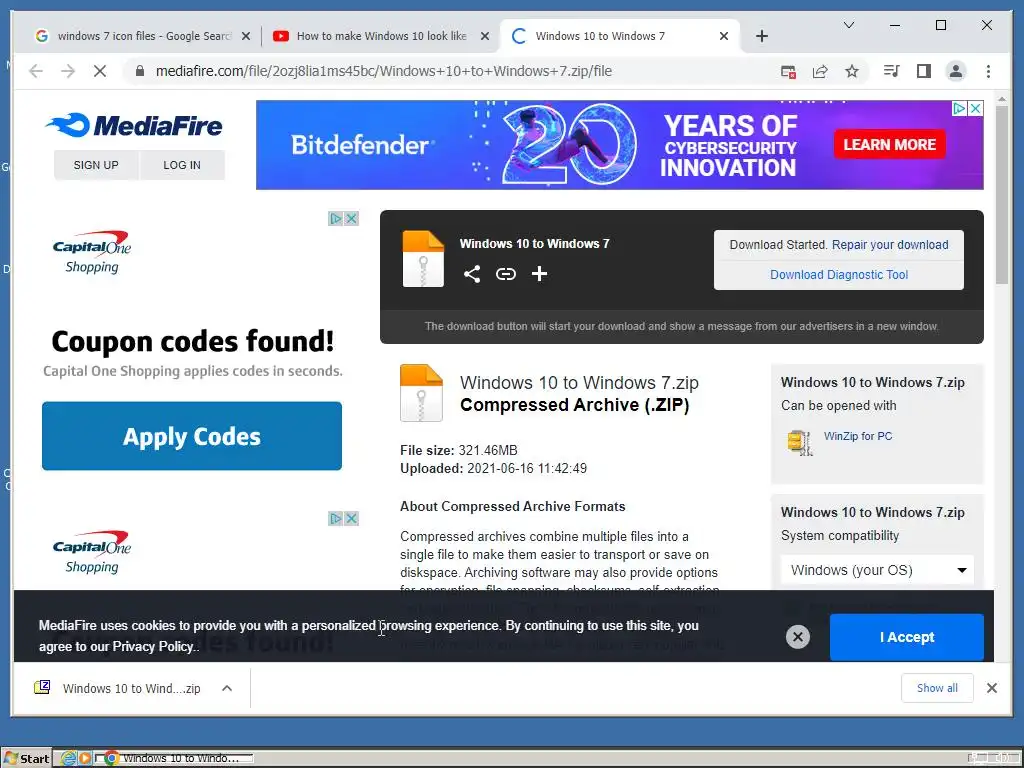
Task: Click the plus icon under file title
Action: 539,274
